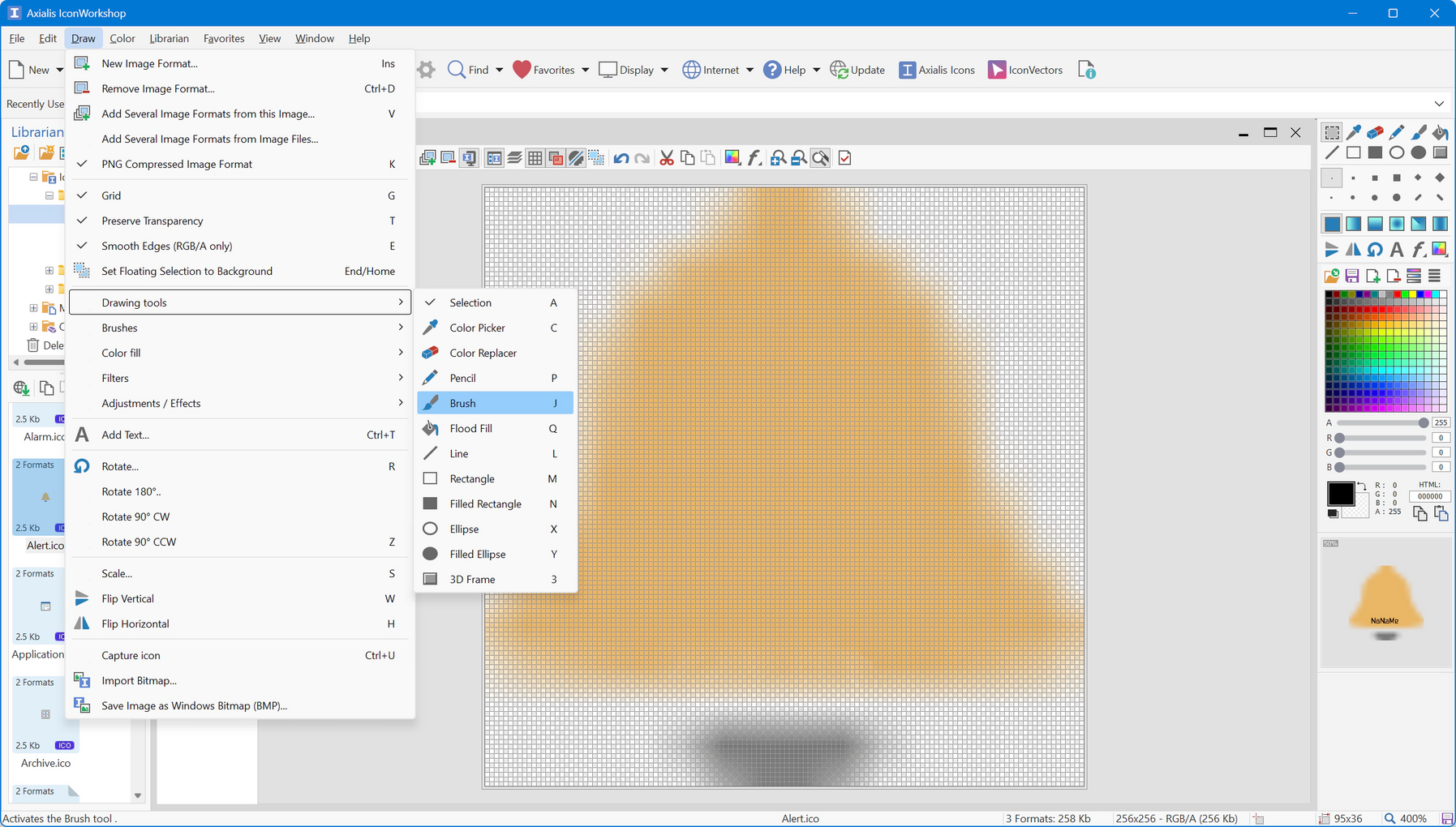Expand the Color fill submenu
The height and width of the screenshot is (827, 1456).
tap(240, 353)
